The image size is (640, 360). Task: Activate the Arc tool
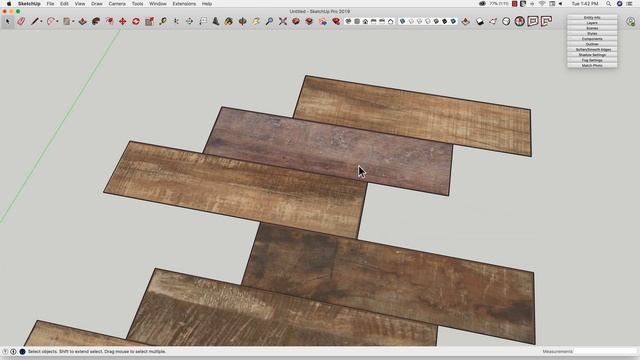(x=51, y=21)
